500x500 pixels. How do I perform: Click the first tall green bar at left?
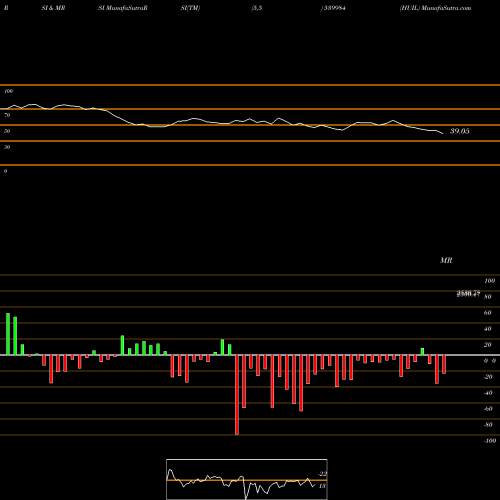tap(8, 334)
